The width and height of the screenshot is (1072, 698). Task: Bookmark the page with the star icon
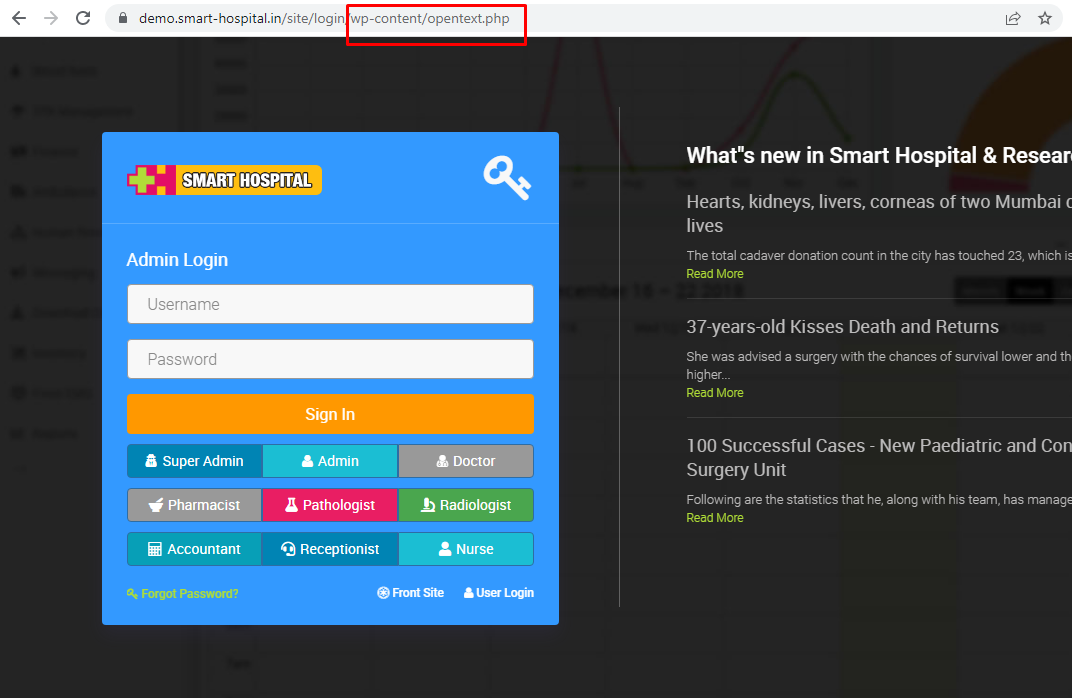click(x=1045, y=18)
